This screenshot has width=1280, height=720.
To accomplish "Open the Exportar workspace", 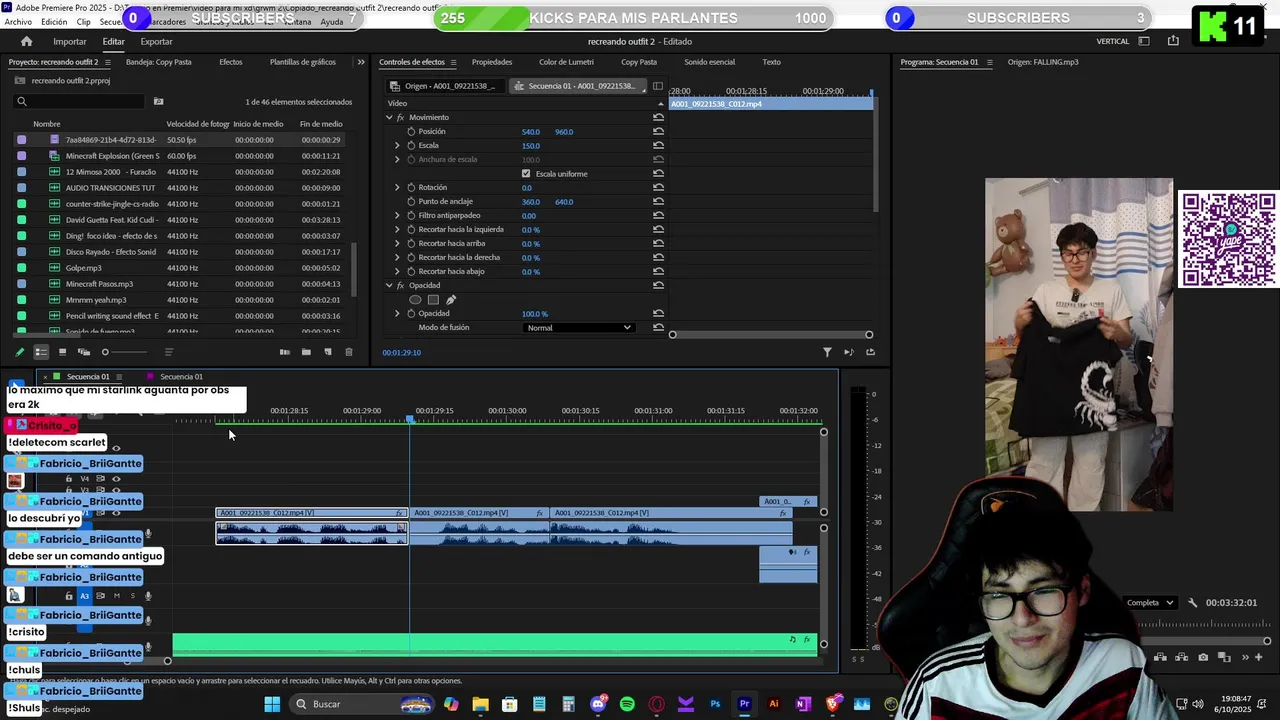I will pyautogui.click(x=156, y=41).
